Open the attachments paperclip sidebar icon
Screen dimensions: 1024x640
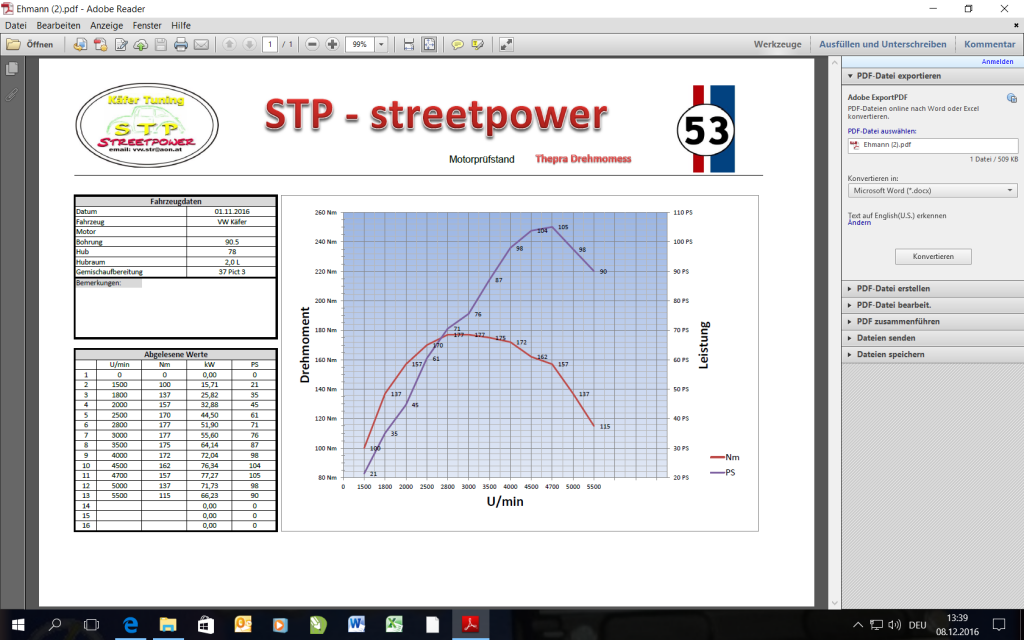pyautogui.click(x=11, y=95)
